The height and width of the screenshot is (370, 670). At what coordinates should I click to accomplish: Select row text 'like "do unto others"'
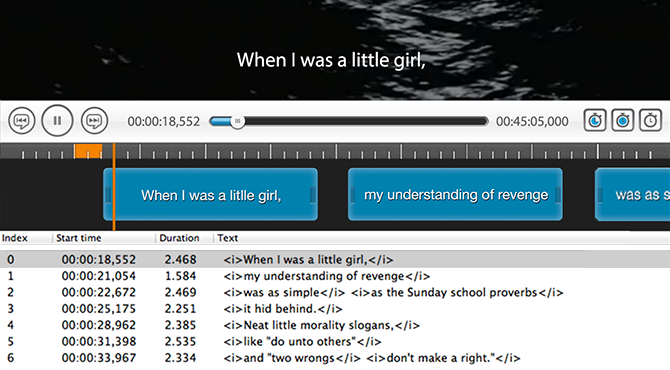[x=300, y=341]
